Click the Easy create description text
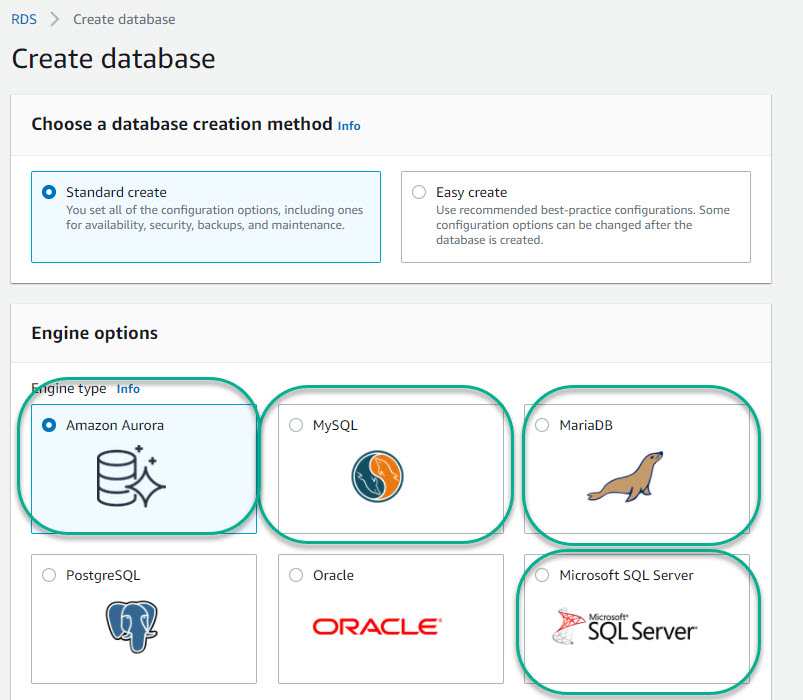803x700 pixels. [x=583, y=225]
